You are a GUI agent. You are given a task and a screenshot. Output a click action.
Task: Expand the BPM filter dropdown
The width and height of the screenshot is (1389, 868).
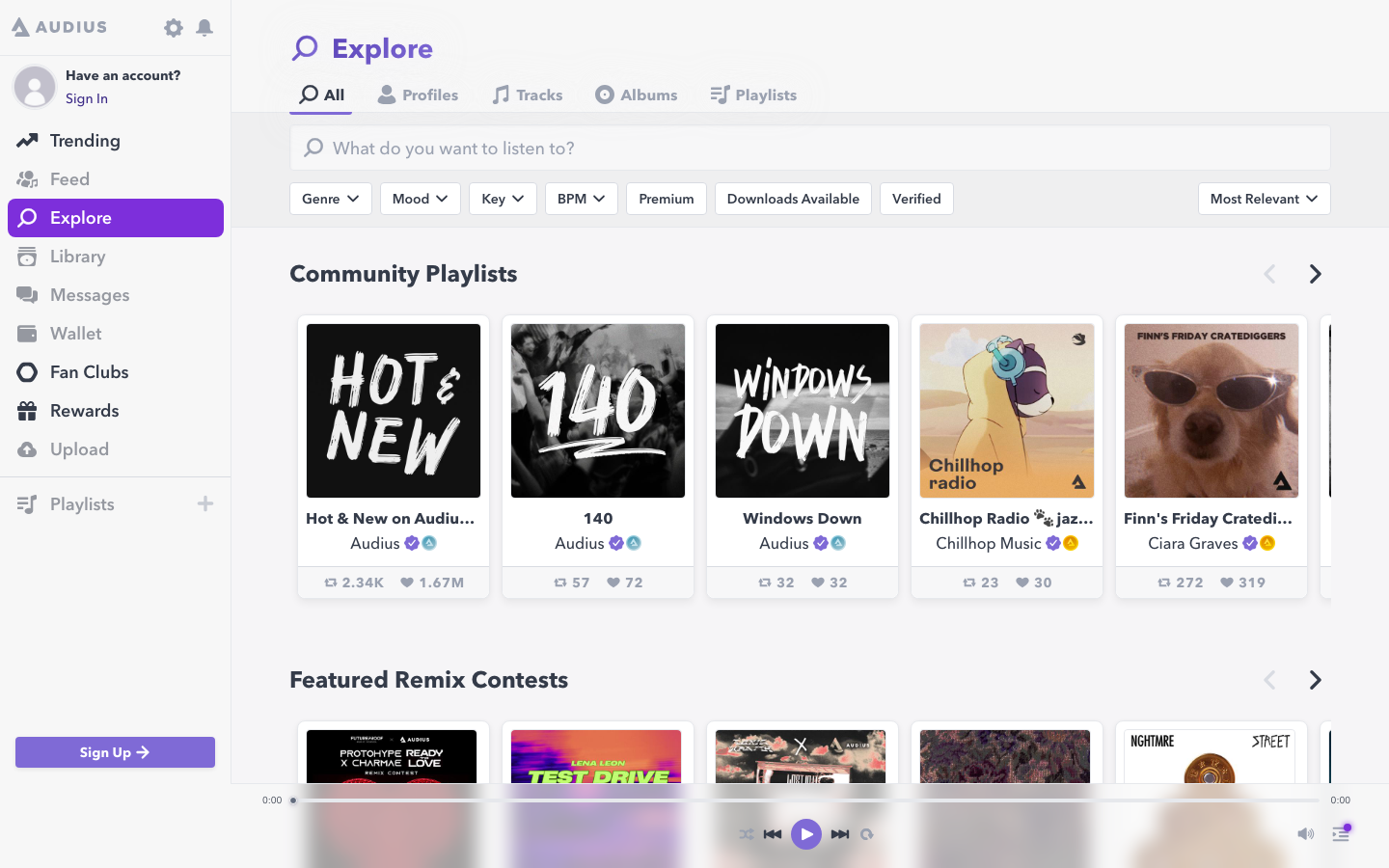[x=582, y=199]
